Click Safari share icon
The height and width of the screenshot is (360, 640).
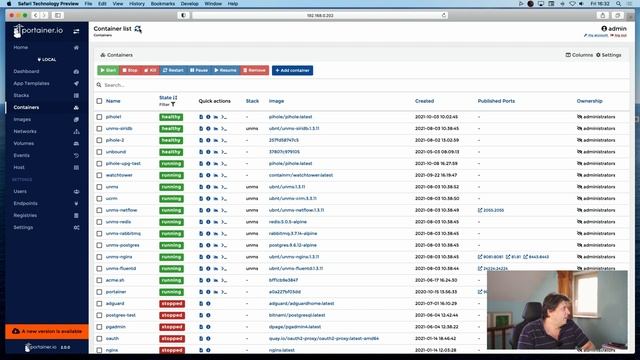(x=603, y=16)
